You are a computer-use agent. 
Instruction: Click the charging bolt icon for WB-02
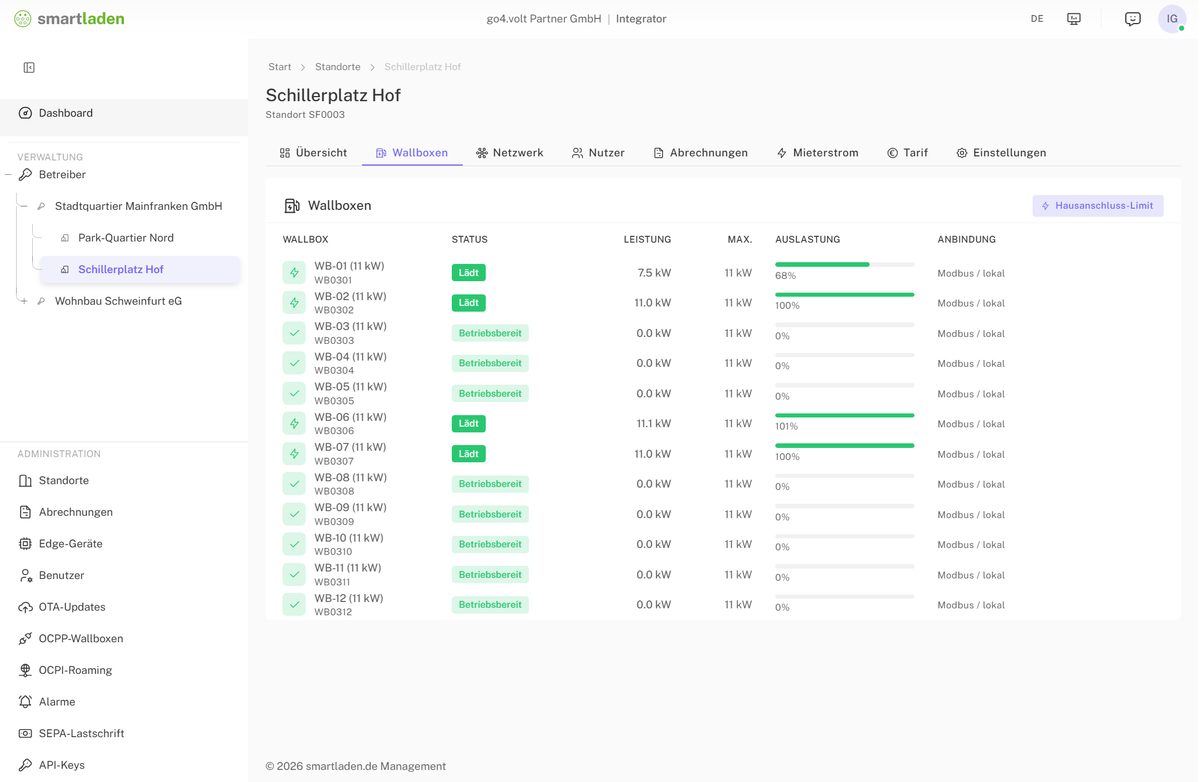point(294,303)
